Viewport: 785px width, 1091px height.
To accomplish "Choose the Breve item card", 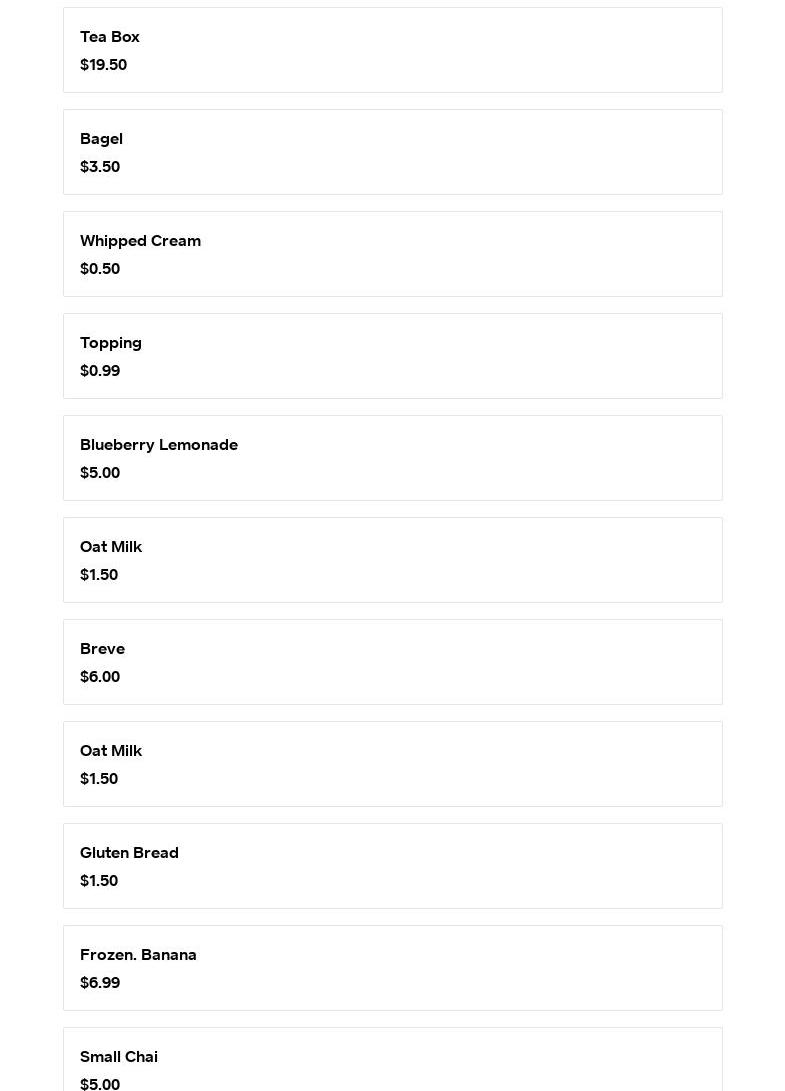I will pos(392,662).
